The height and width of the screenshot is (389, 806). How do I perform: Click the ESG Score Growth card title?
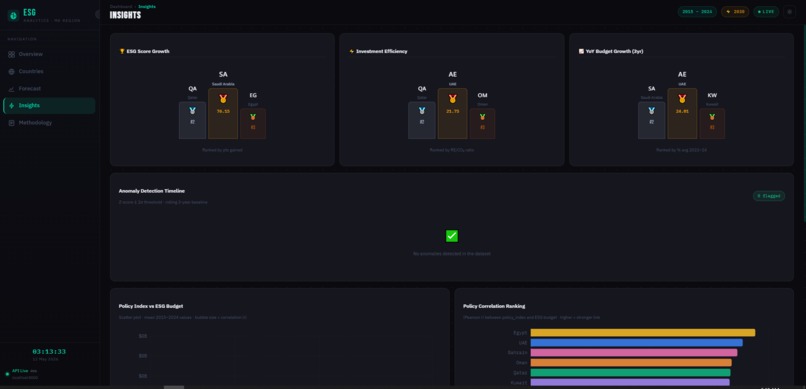coord(148,51)
